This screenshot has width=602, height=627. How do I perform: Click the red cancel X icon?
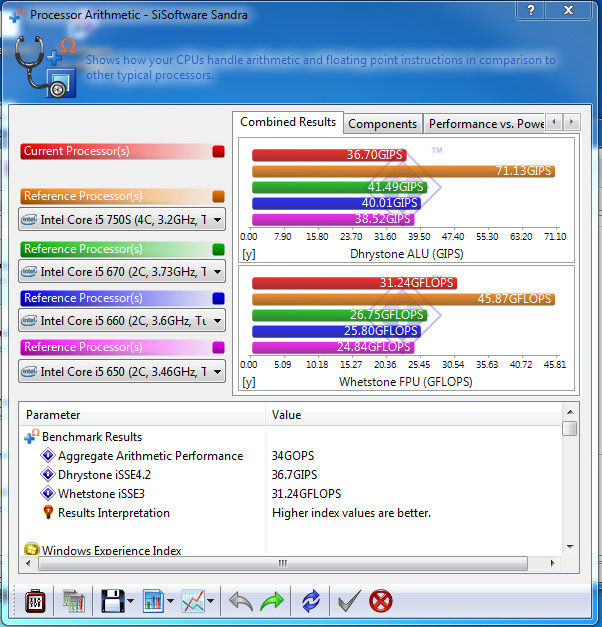tap(380, 601)
